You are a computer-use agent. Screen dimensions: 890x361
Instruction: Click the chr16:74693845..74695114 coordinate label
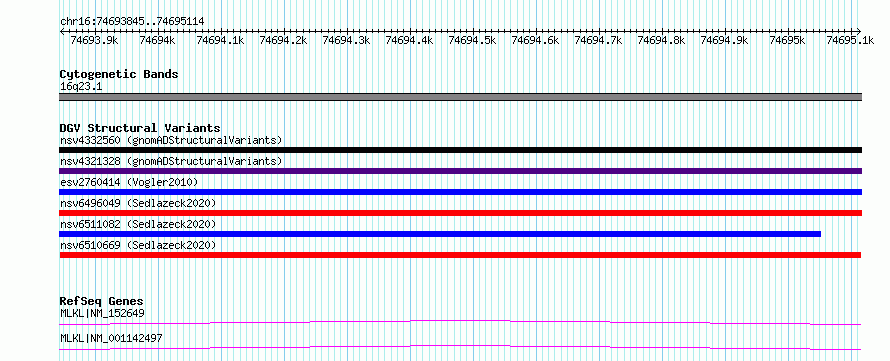132,22
